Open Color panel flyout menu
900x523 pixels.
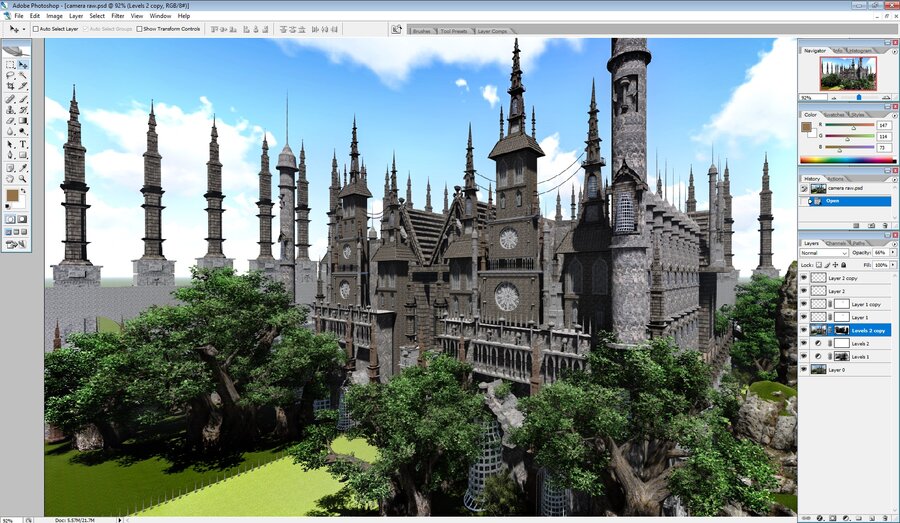point(894,115)
